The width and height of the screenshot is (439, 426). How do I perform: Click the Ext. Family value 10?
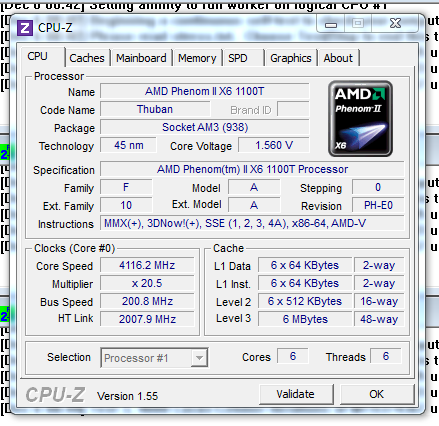126,205
